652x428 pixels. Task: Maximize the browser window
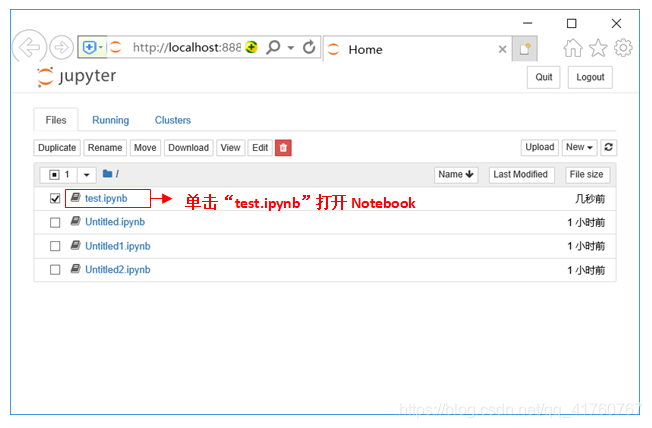(572, 23)
